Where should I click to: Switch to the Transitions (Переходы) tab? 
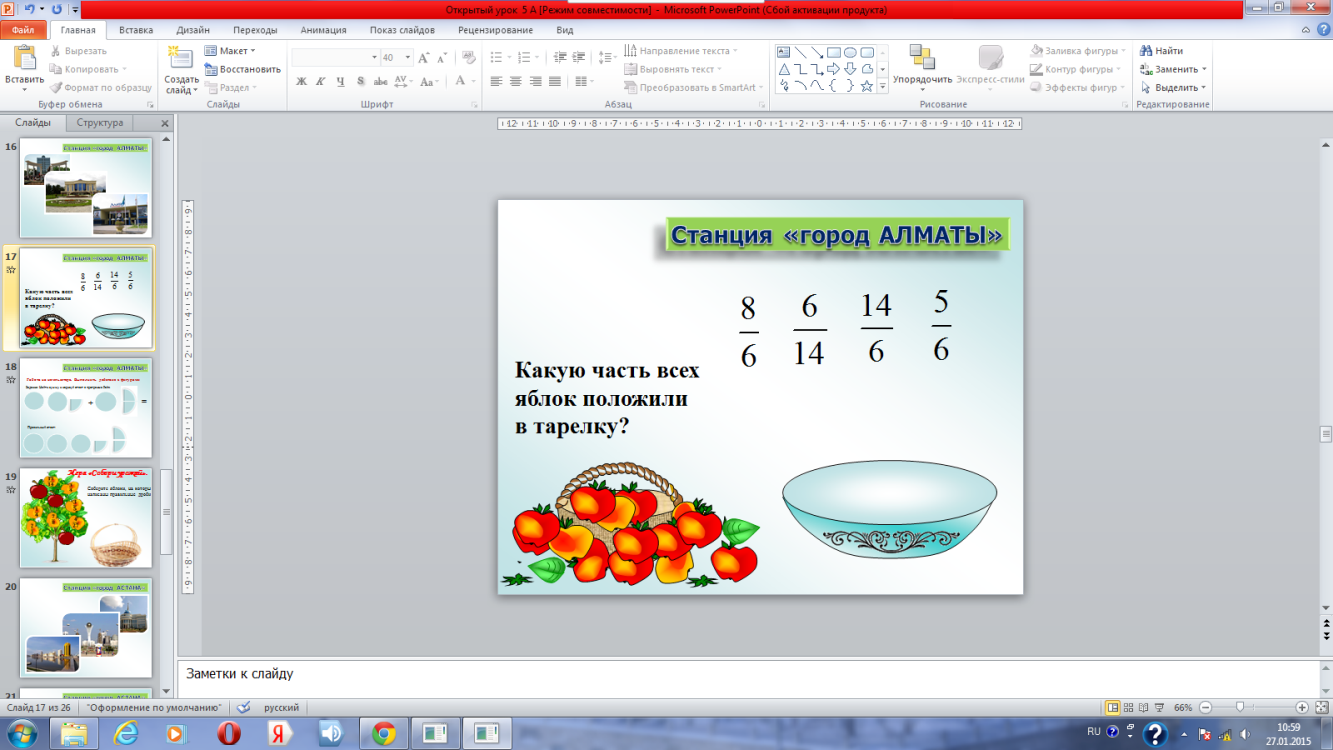click(254, 30)
